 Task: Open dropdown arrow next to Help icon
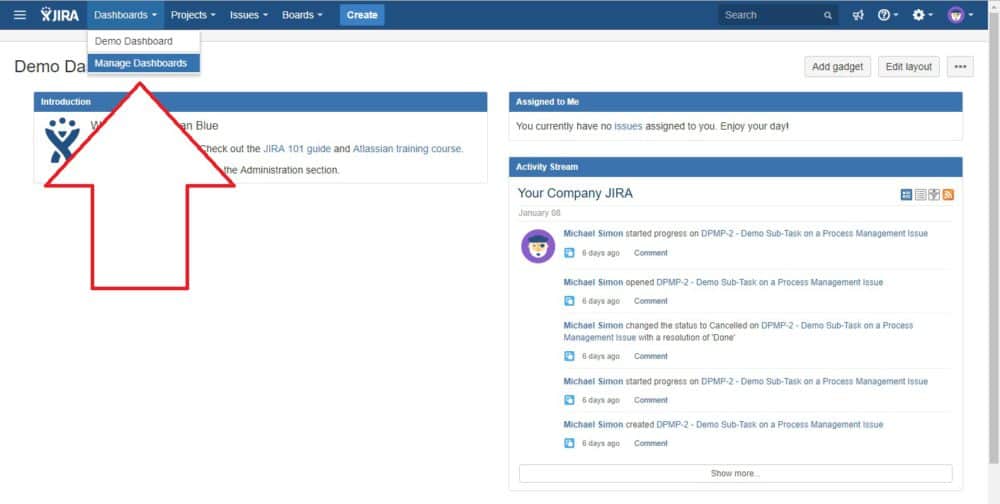896,15
